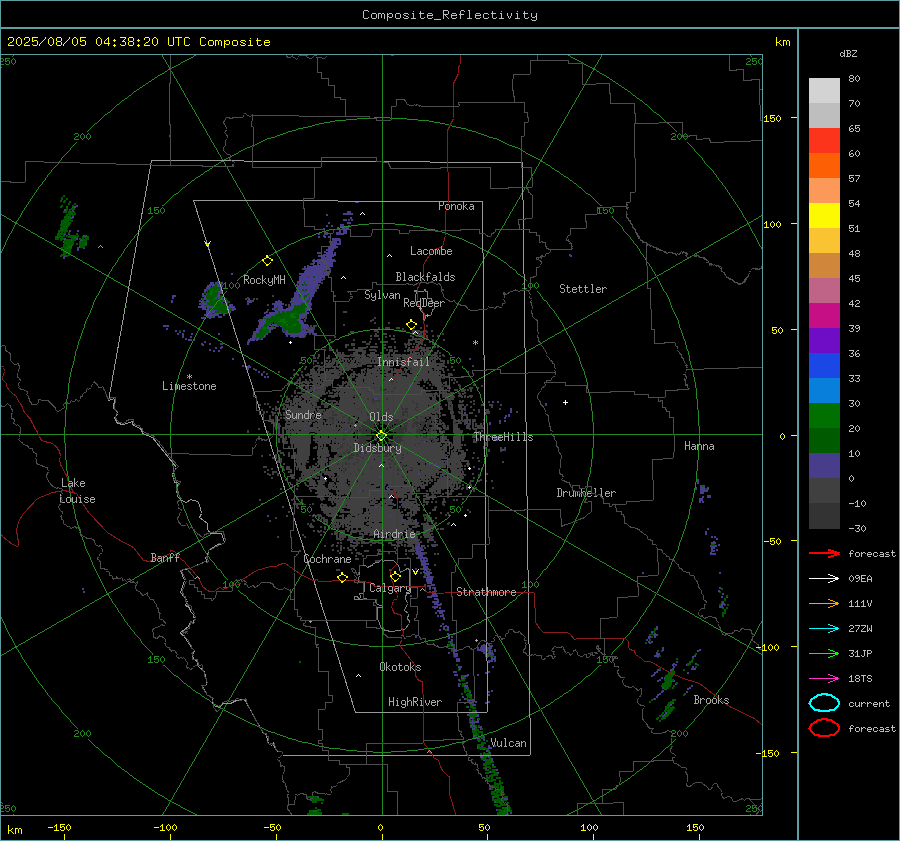Viewport: 900px width, 841px height.
Task: Select the red swatch between 65 and 60 dBZ
Action: coord(824,141)
